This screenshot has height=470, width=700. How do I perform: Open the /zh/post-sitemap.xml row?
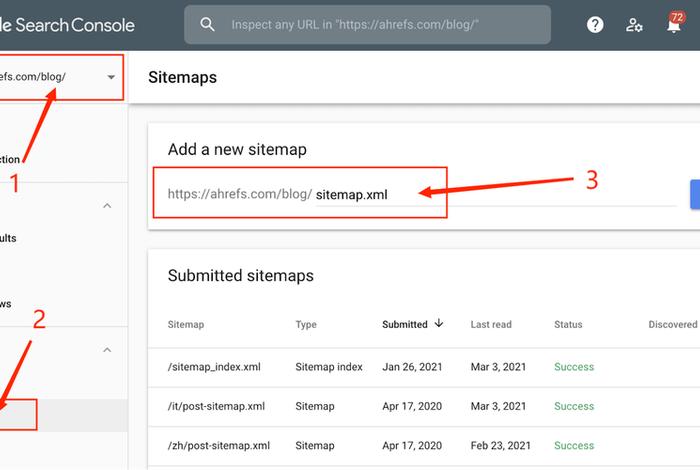424,446
